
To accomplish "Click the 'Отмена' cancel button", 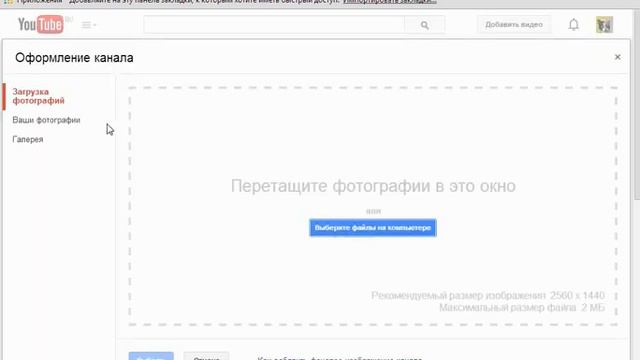I will (x=206, y=357).
